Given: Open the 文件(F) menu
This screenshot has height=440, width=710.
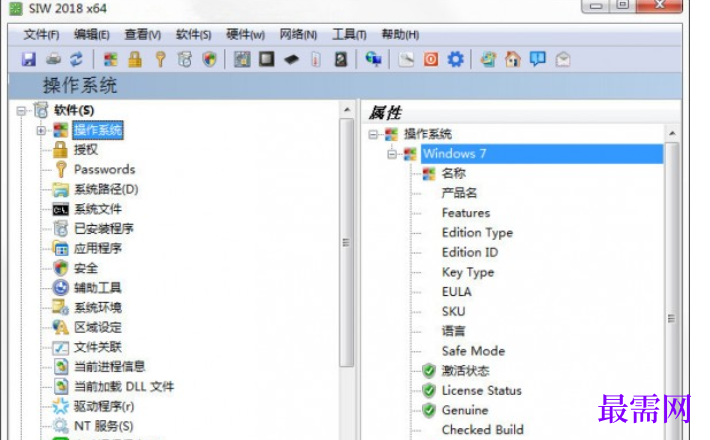Looking at the screenshot, I should 41,34.
